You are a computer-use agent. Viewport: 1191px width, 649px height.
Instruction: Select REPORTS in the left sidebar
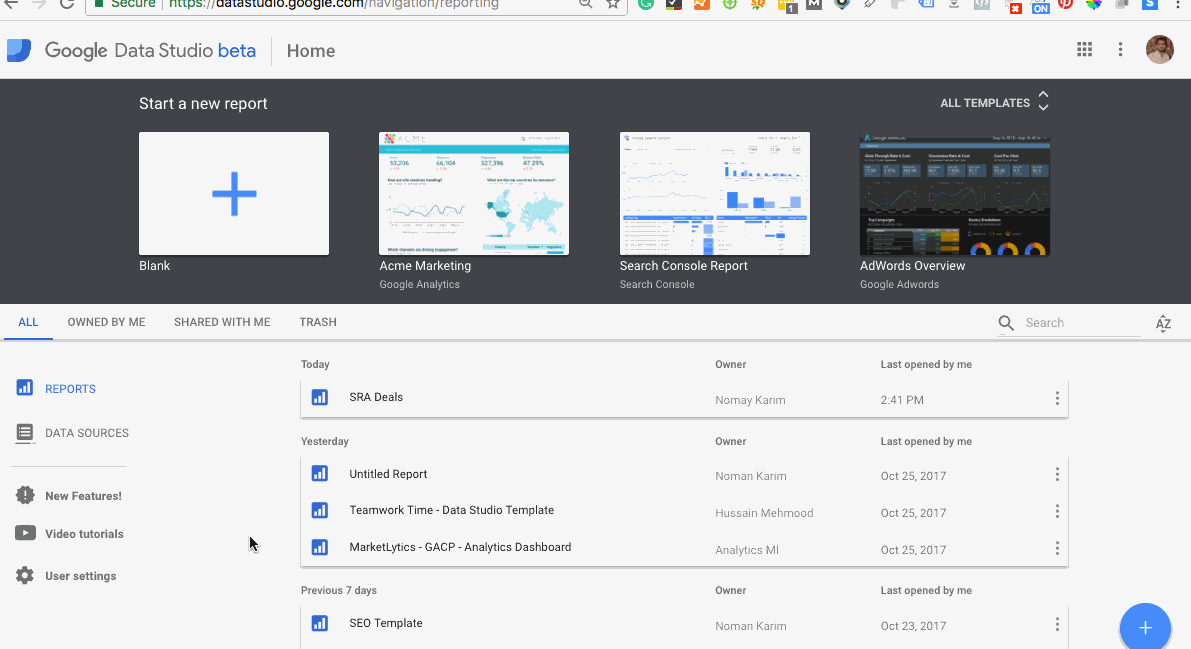65,388
